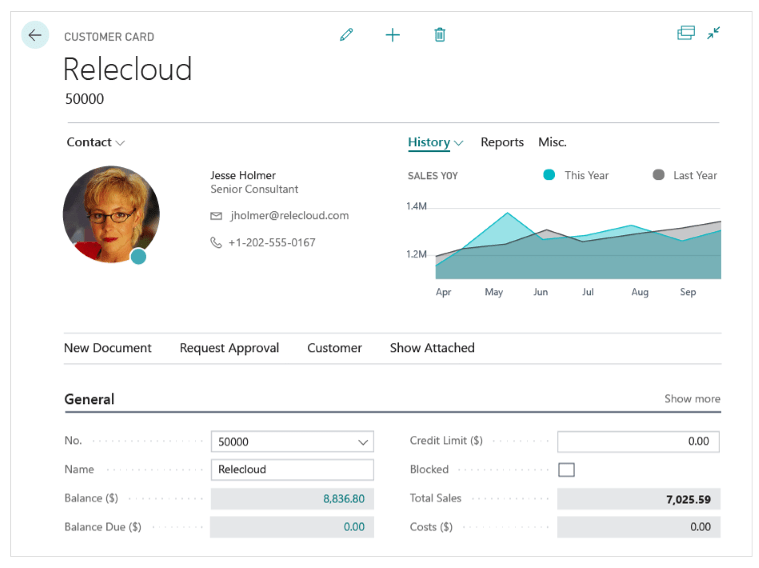Viewport: 759px width, 568px height.
Task: Open the No. field dropdown arrow
Action: click(x=362, y=442)
